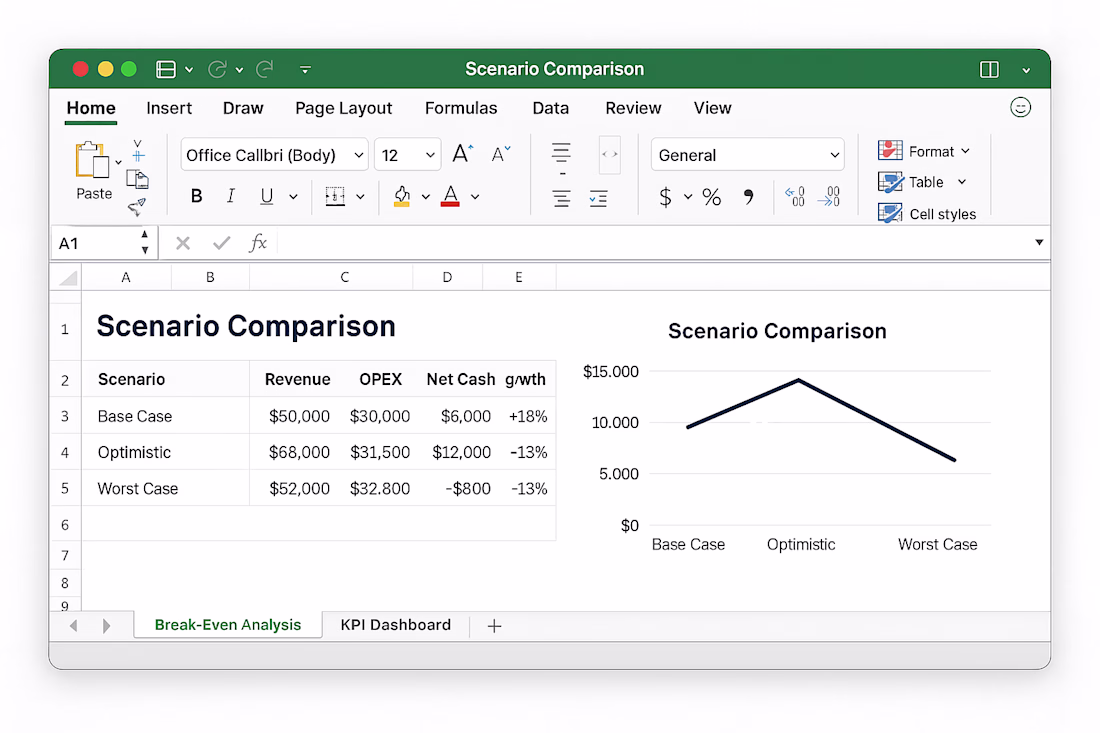Open the Page Layout ribbon tab

(x=344, y=108)
